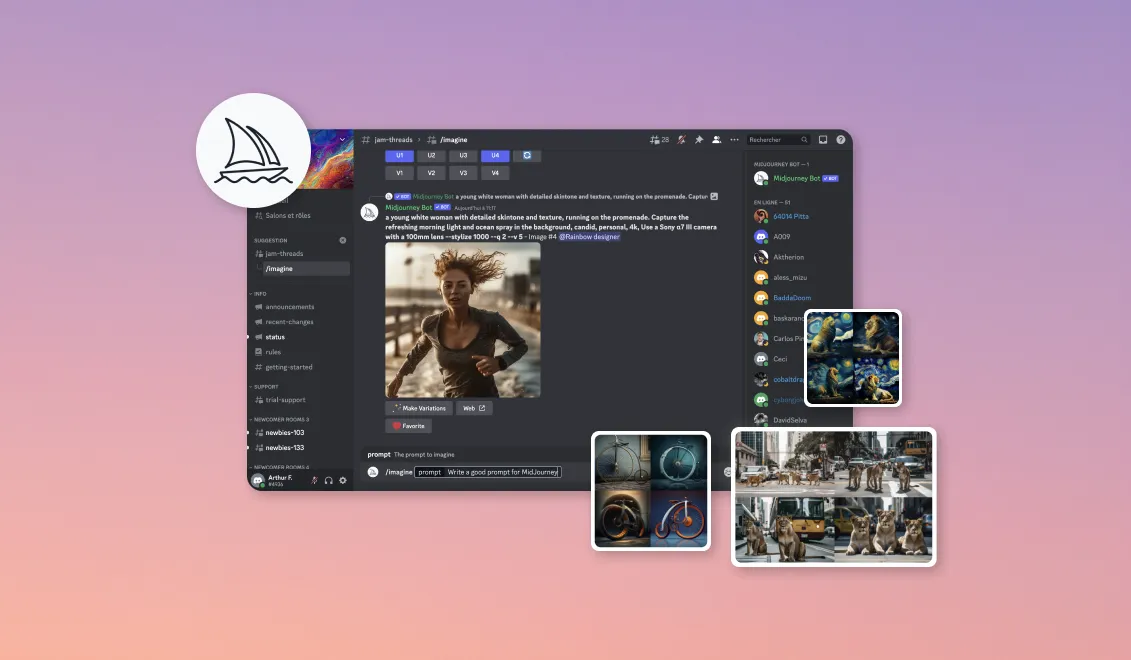Click the re-roll refresh icon button
Screen dimensions: 1131x660
[x=527, y=155]
